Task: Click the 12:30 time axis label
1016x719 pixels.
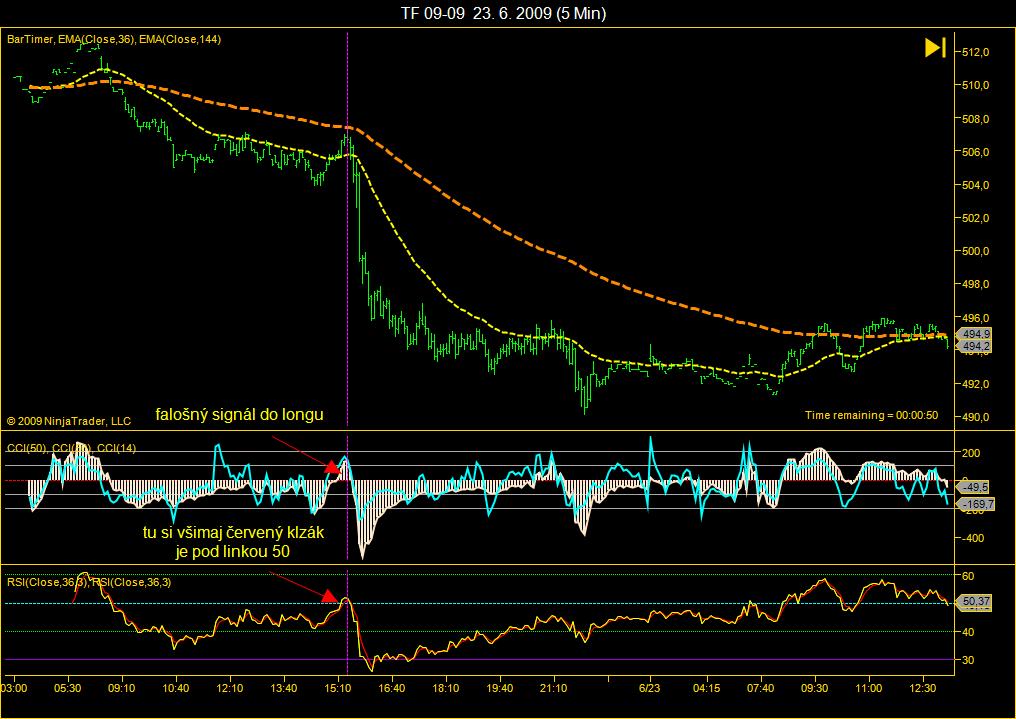Action: 923,688
